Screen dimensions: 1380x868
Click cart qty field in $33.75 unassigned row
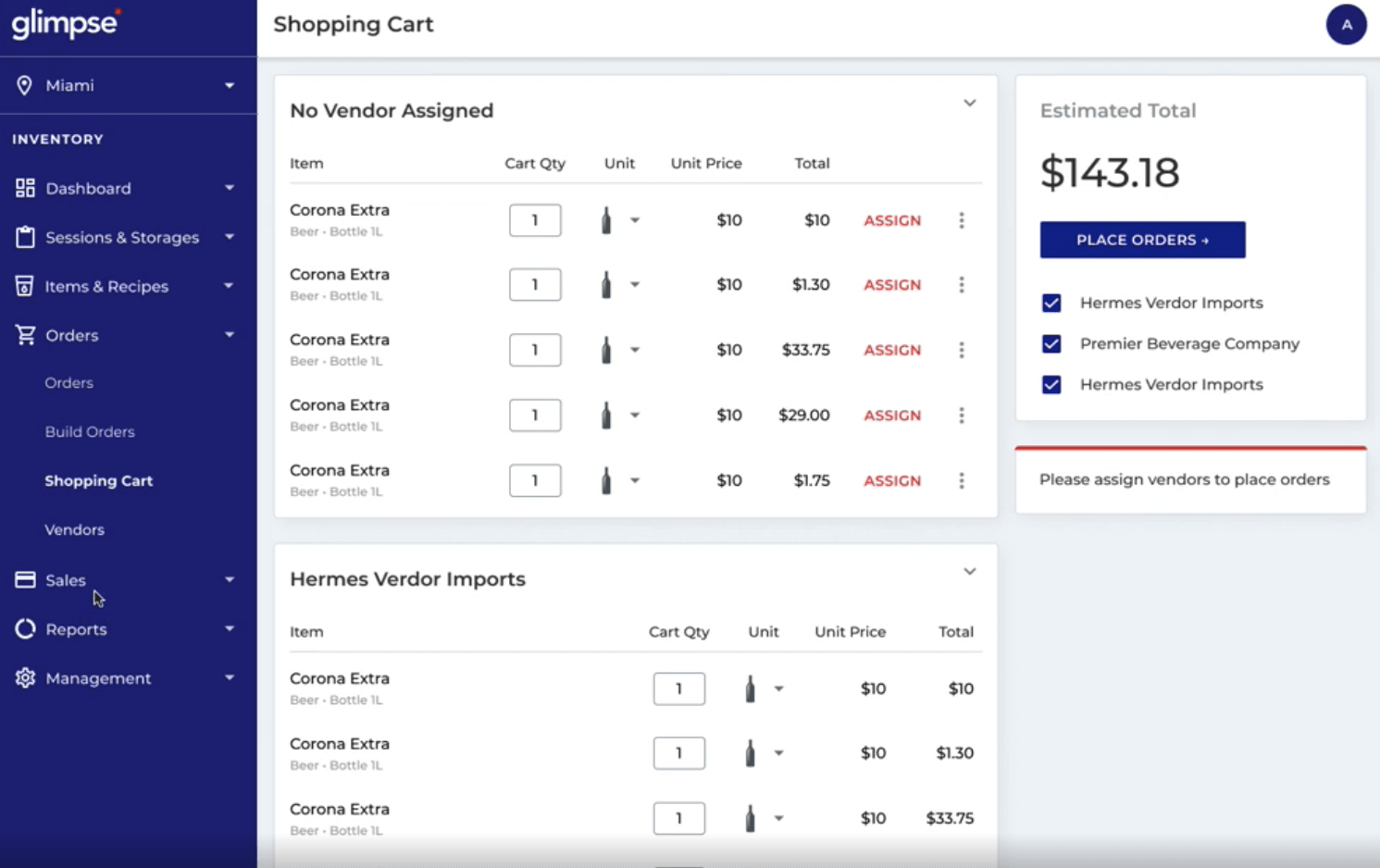click(535, 350)
